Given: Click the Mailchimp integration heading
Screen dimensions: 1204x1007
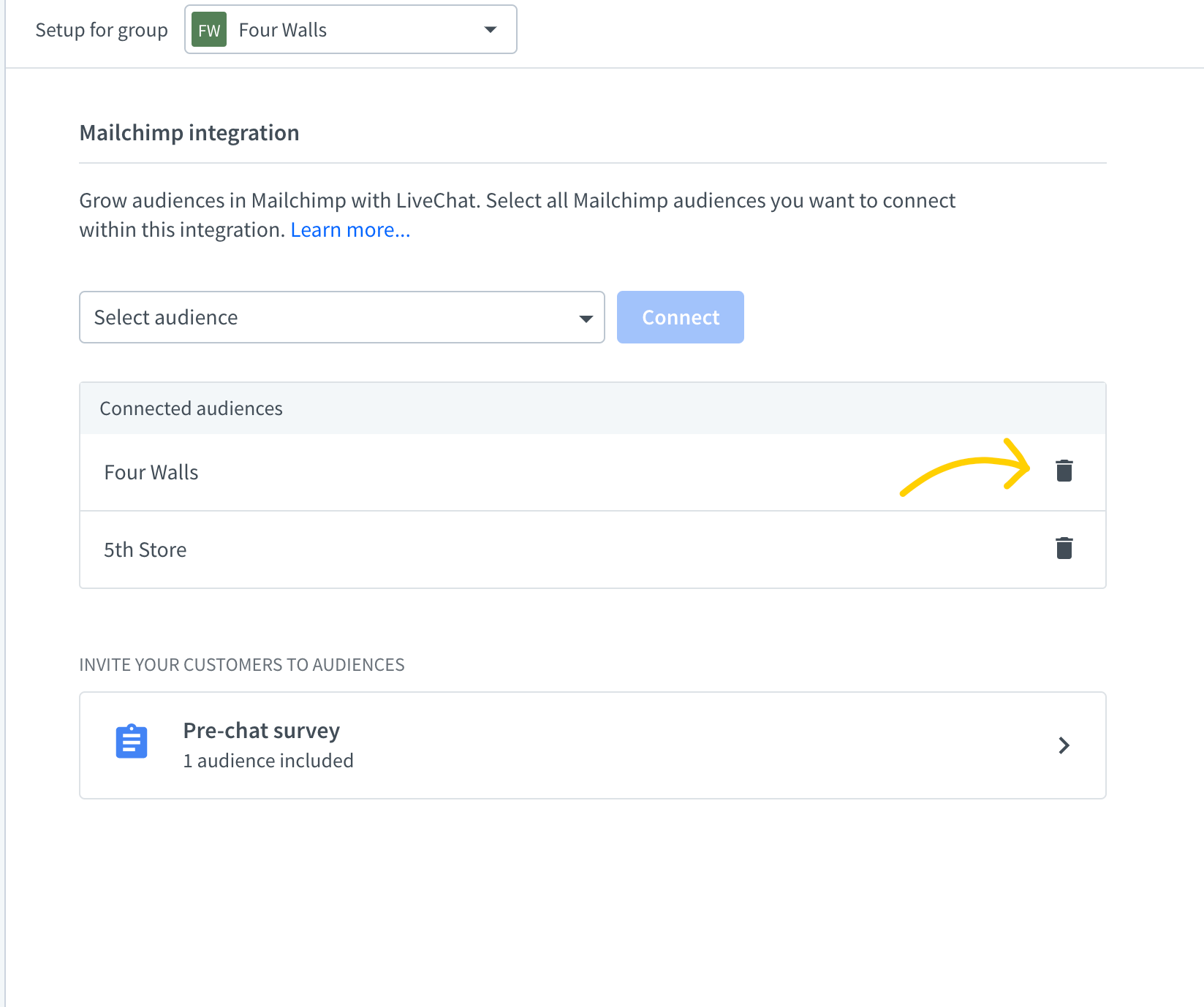Looking at the screenshot, I should (x=189, y=133).
